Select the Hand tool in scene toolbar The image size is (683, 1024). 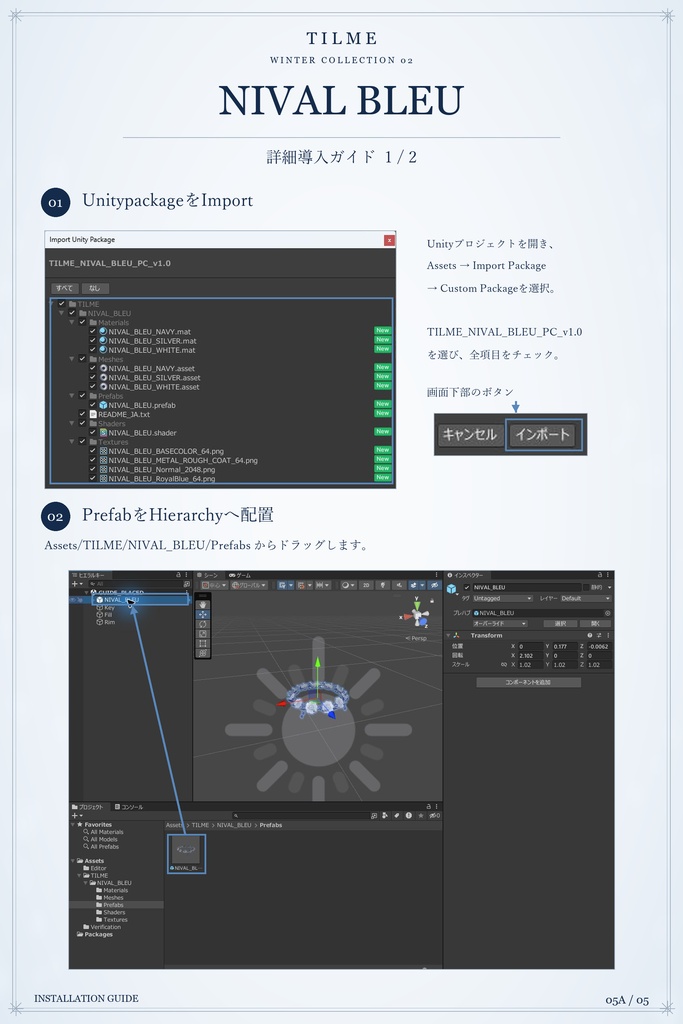click(x=203, y=605)
